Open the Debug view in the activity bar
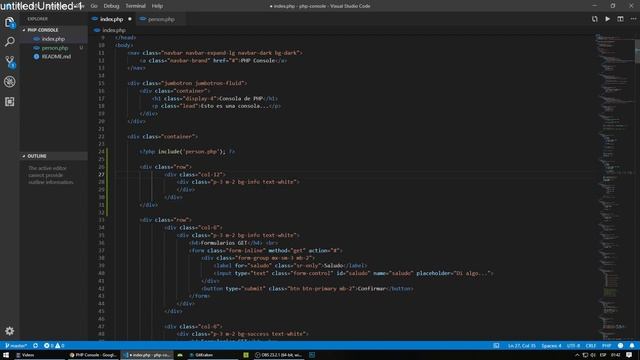This screenshot has width=640, height=360. [x=10, y=82]
